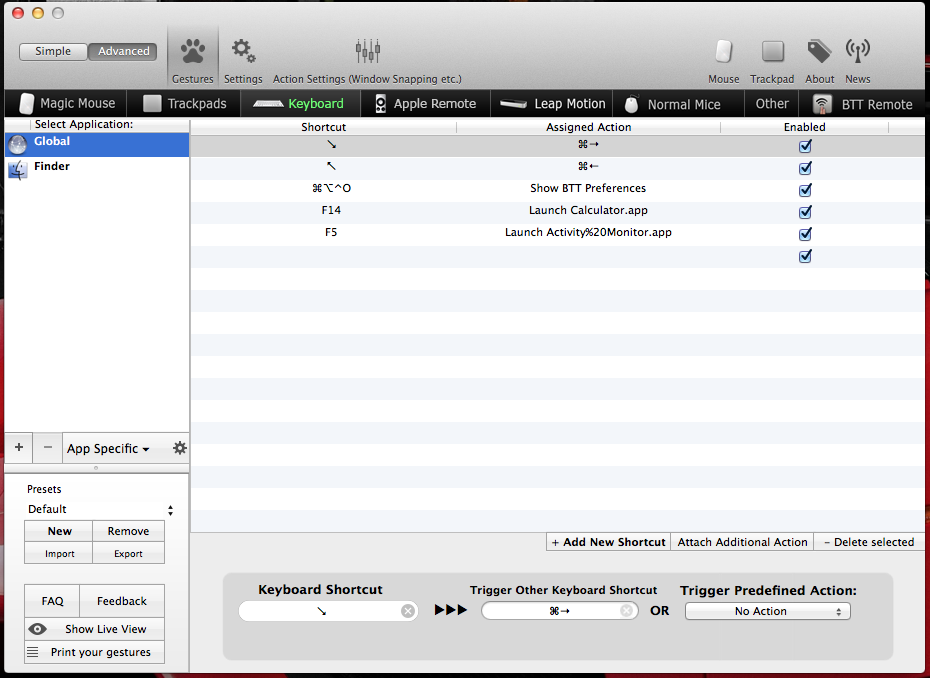The width and height of the screenshot is (930, 678).
Task: Open the app list gear menu
Action: point(179,448)
